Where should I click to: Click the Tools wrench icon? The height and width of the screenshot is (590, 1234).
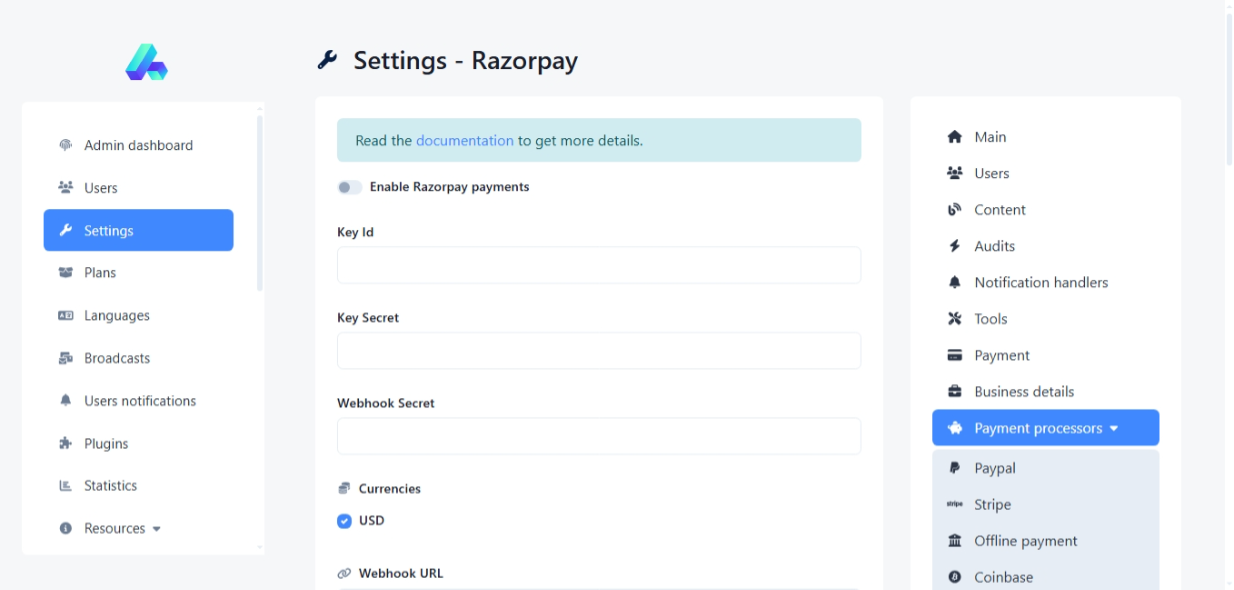click(x=954, y=319)
